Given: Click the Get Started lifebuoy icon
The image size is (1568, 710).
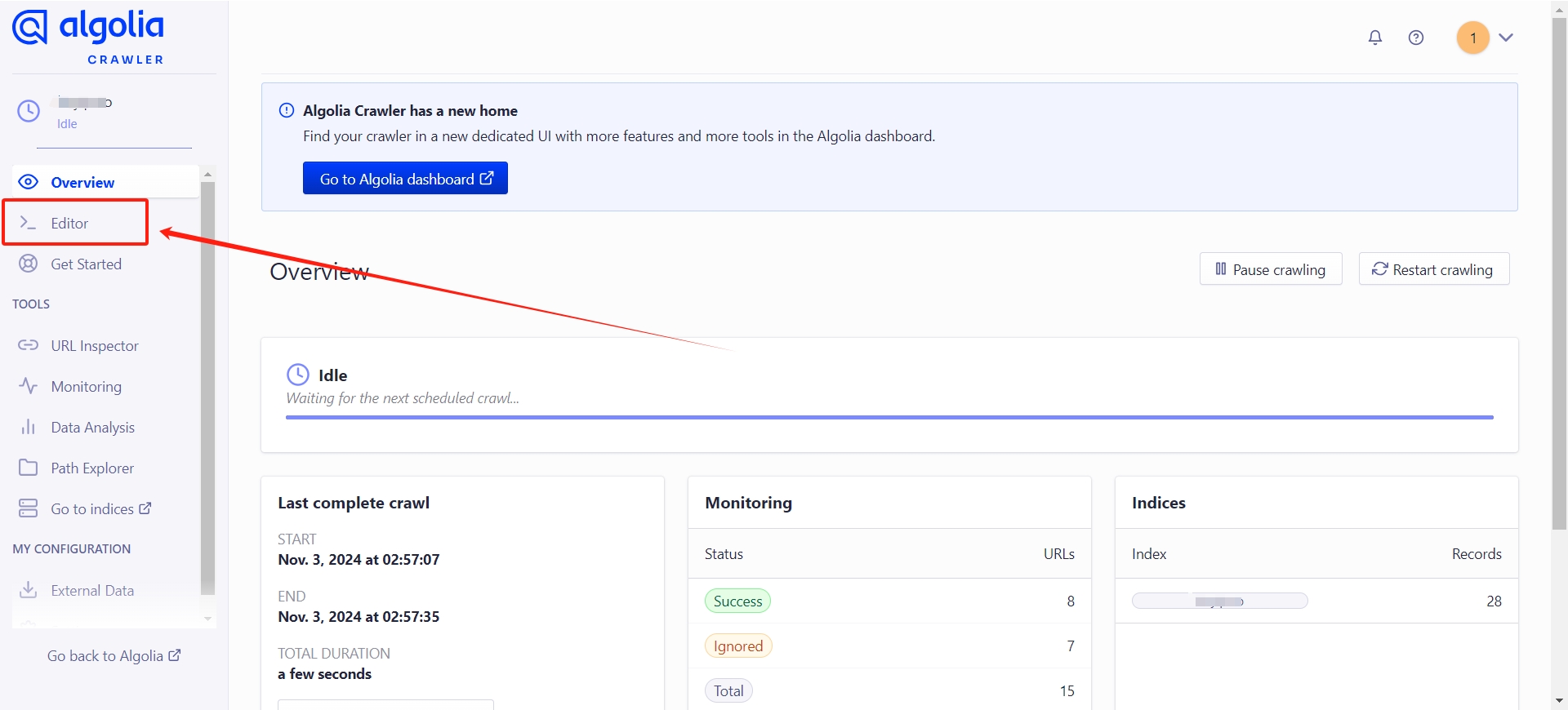Looking at the screenshot, I should click(x=29, y=264).
